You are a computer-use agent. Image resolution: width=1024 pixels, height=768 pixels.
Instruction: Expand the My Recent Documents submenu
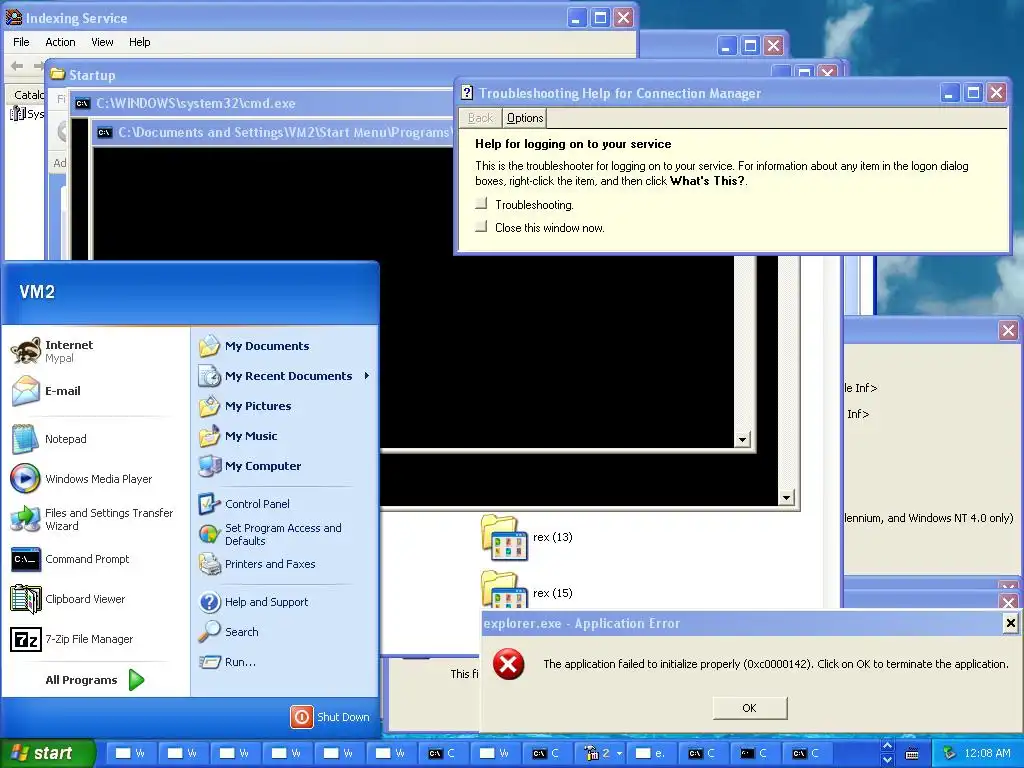coord(285,376)
